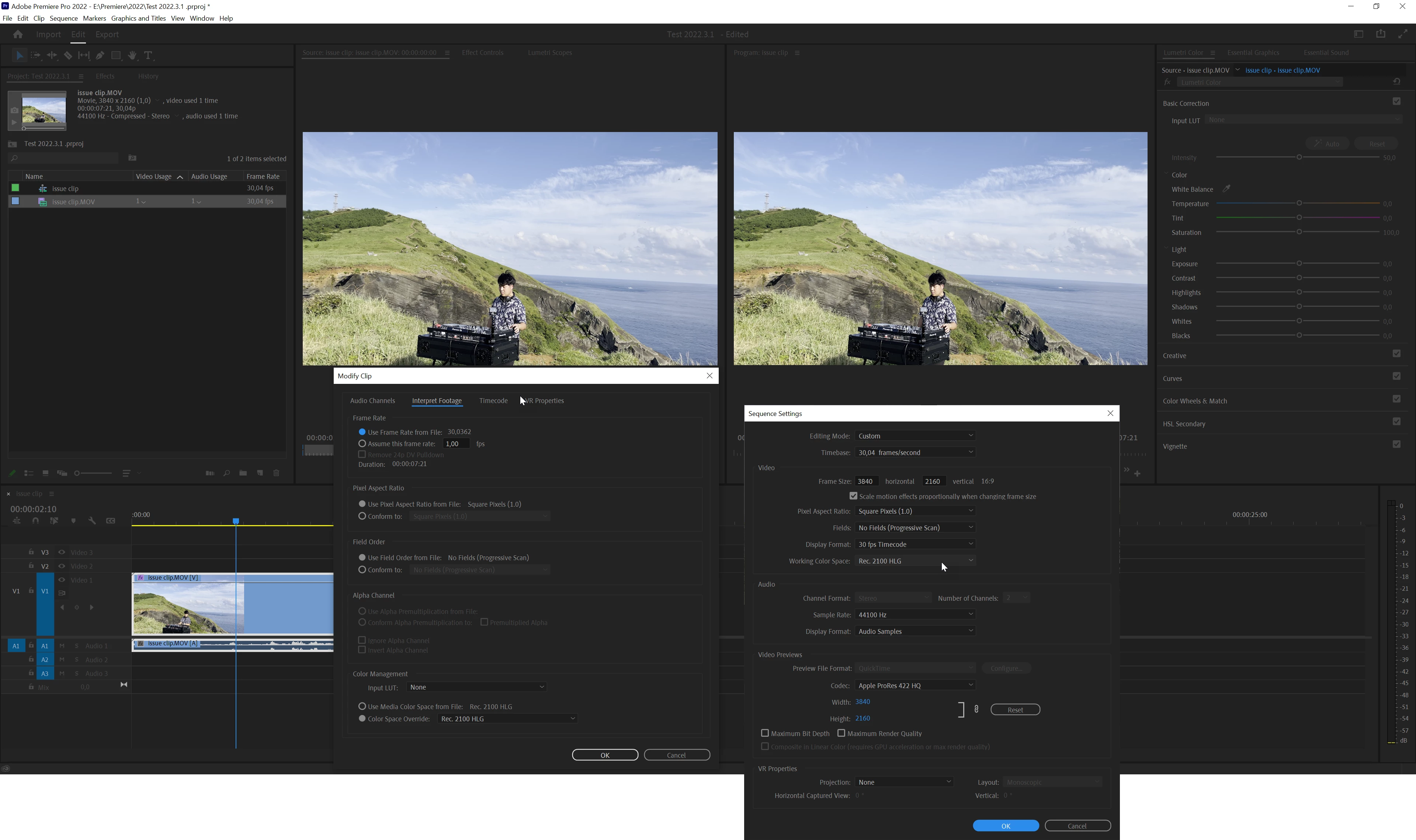
Task: Switch to the Timecode tab
Action: pos(493,401)
